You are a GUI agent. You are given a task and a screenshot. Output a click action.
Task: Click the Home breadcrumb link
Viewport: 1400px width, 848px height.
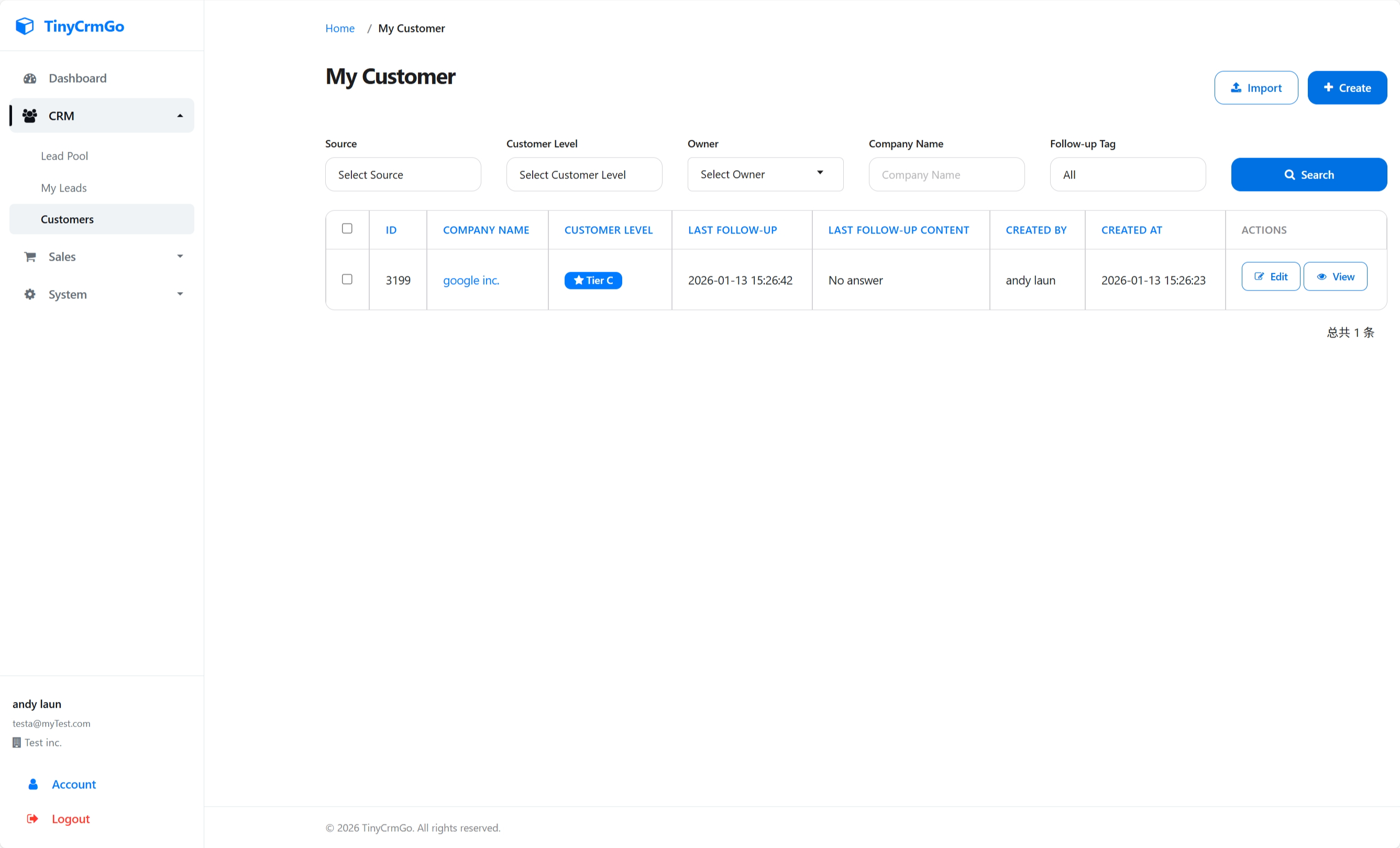click(x=339, y=28)
